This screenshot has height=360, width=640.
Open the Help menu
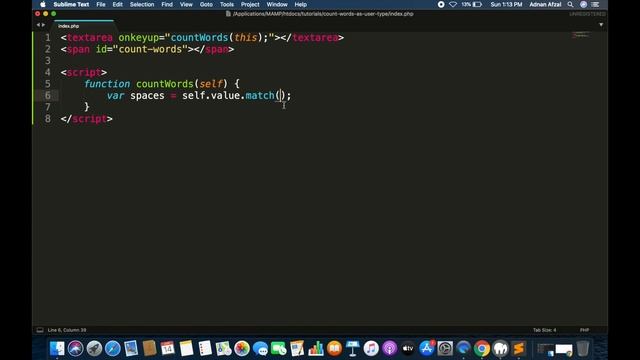coord(300,4)
